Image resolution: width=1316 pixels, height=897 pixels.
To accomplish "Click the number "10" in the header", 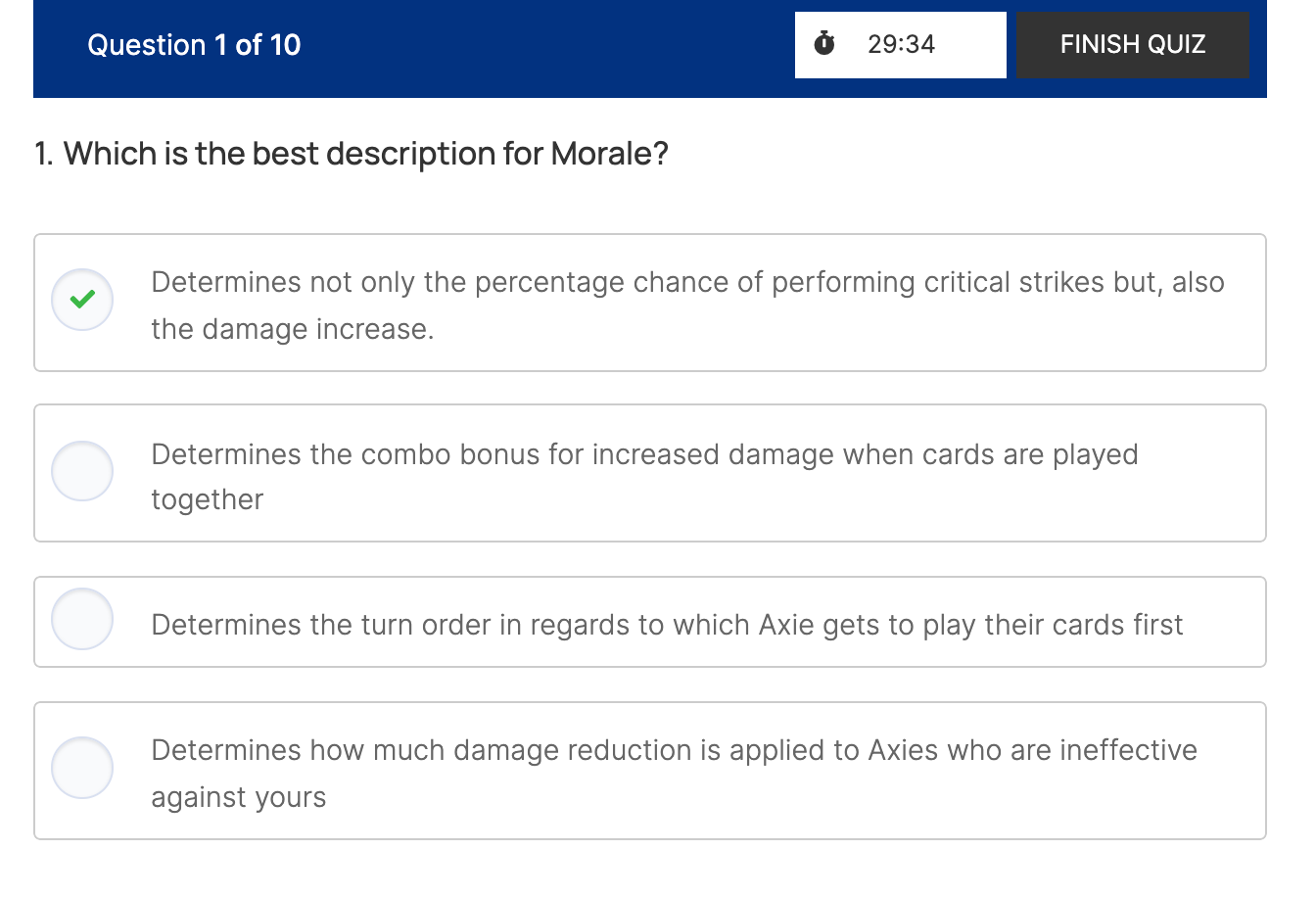I will click(285, 45).
